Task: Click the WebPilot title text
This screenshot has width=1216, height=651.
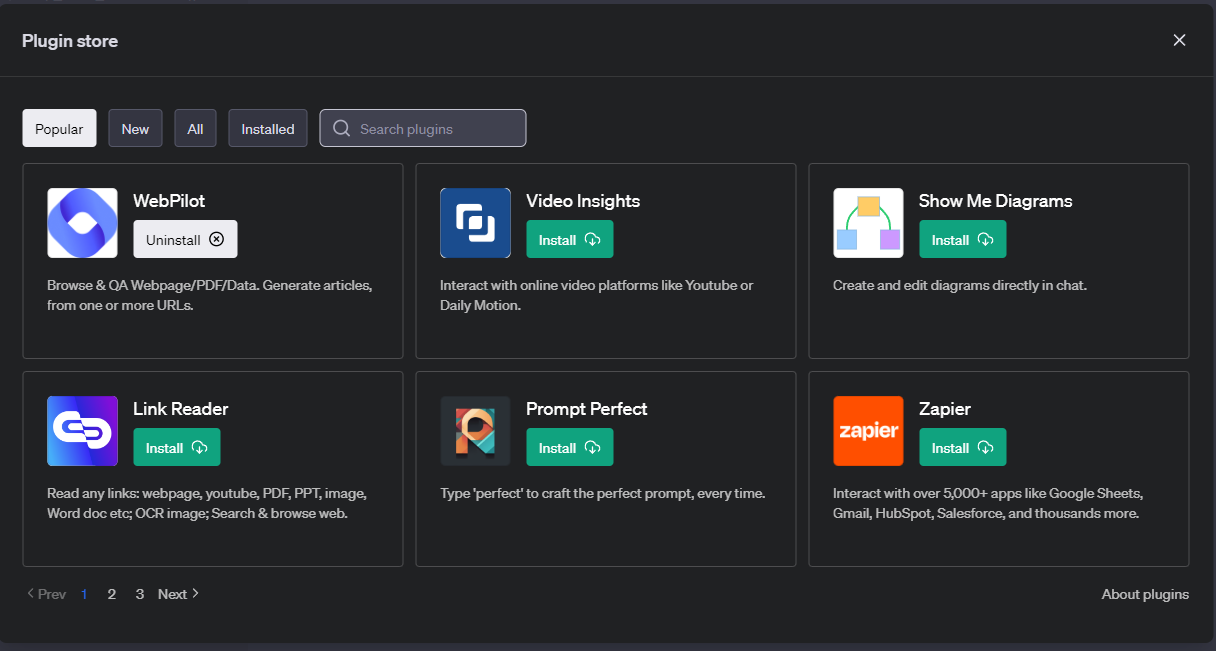Action: click(169, 201)
